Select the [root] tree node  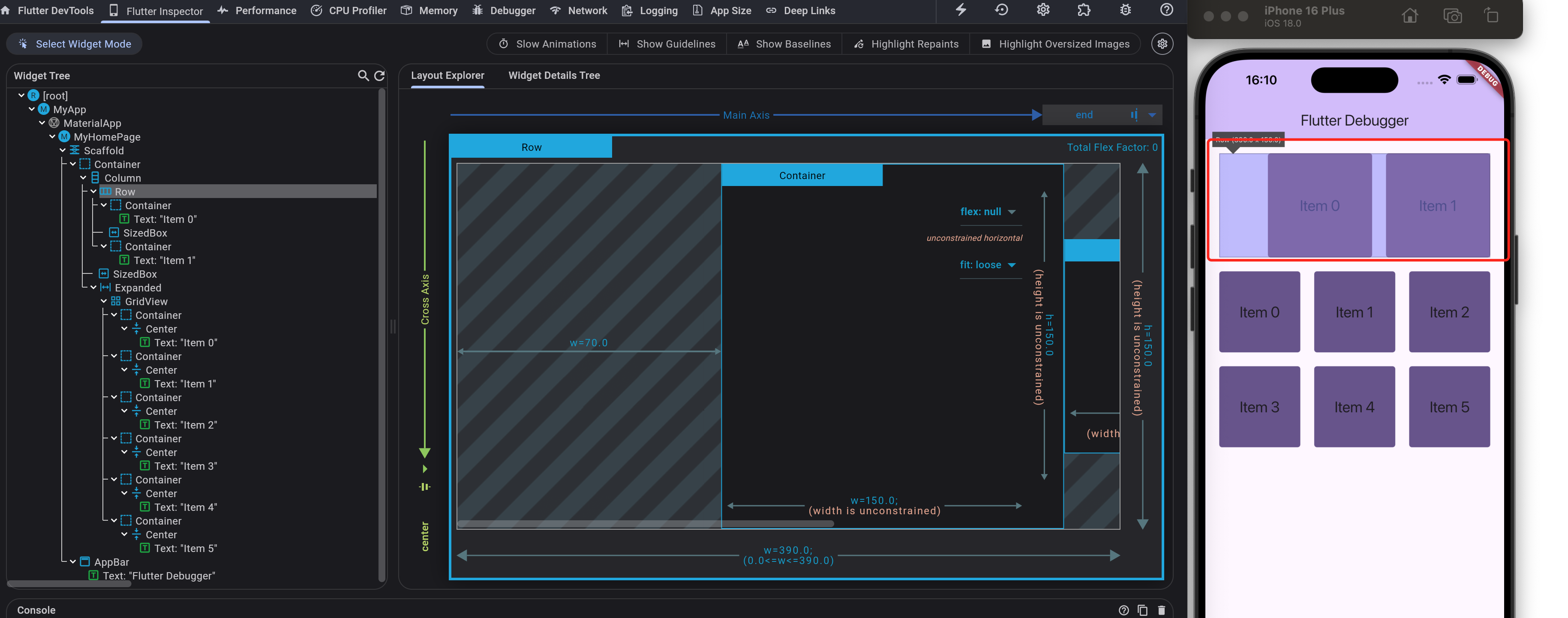[48, 96]
